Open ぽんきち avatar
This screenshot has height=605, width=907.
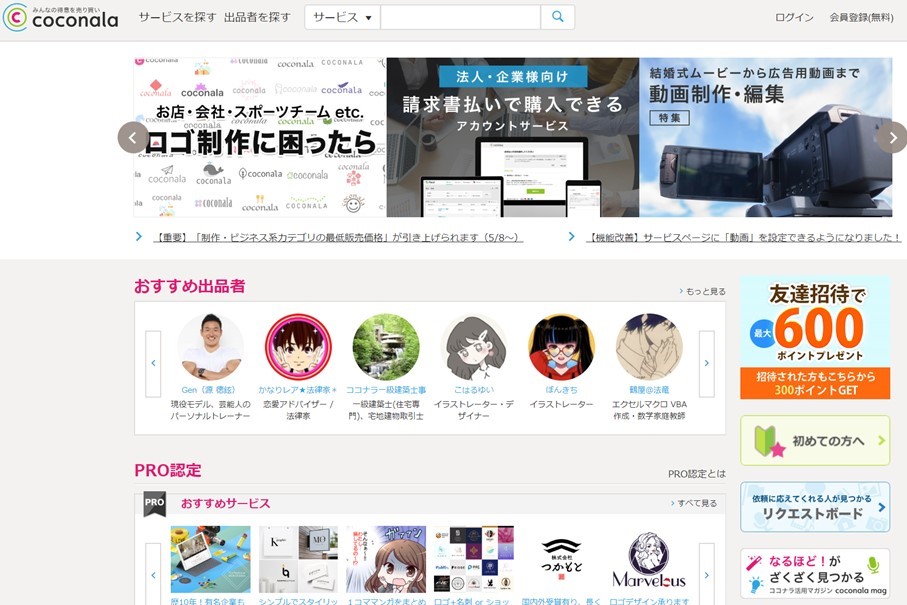(x=561, y=347)
